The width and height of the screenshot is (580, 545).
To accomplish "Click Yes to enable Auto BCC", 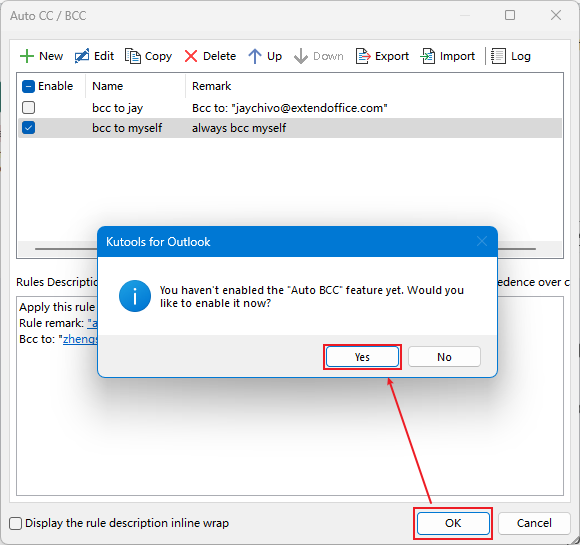I will 362,357.
